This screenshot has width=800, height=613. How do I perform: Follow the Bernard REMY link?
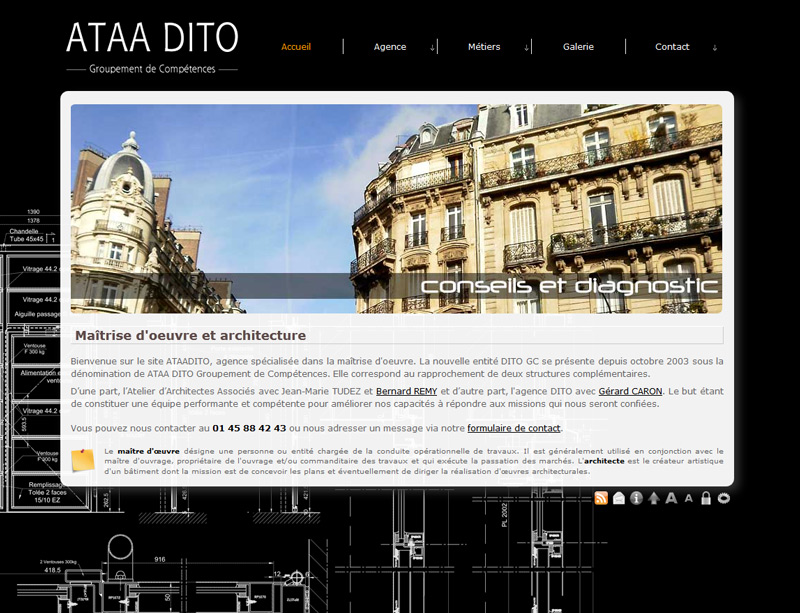pyautogui.click(x=407, y=391)
